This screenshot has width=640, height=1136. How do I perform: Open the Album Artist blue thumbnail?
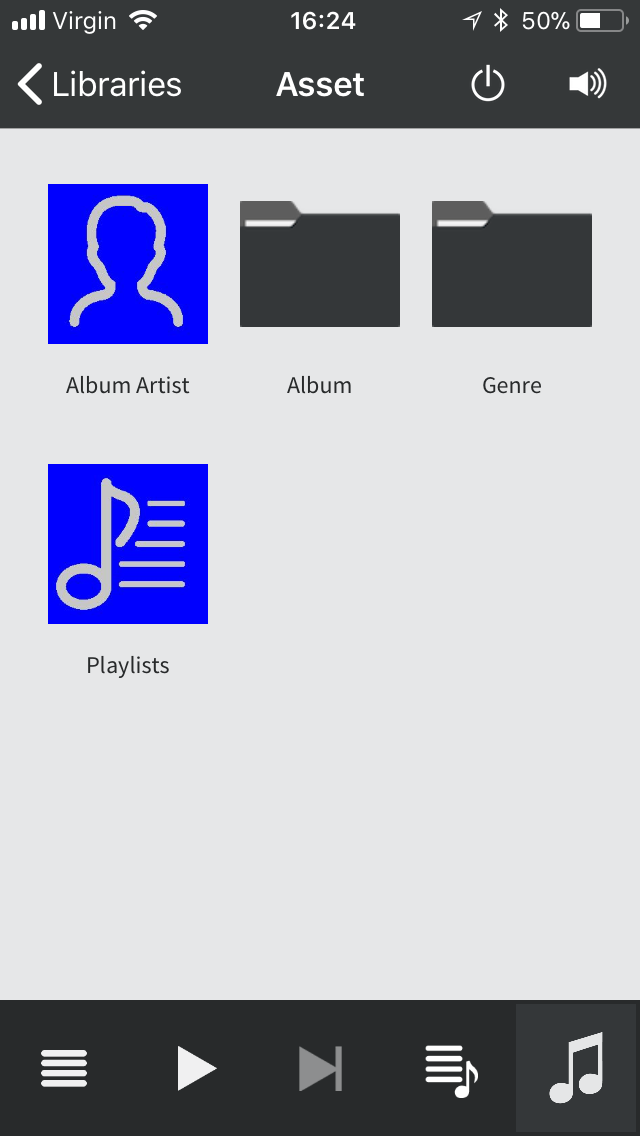coord(128,264)
